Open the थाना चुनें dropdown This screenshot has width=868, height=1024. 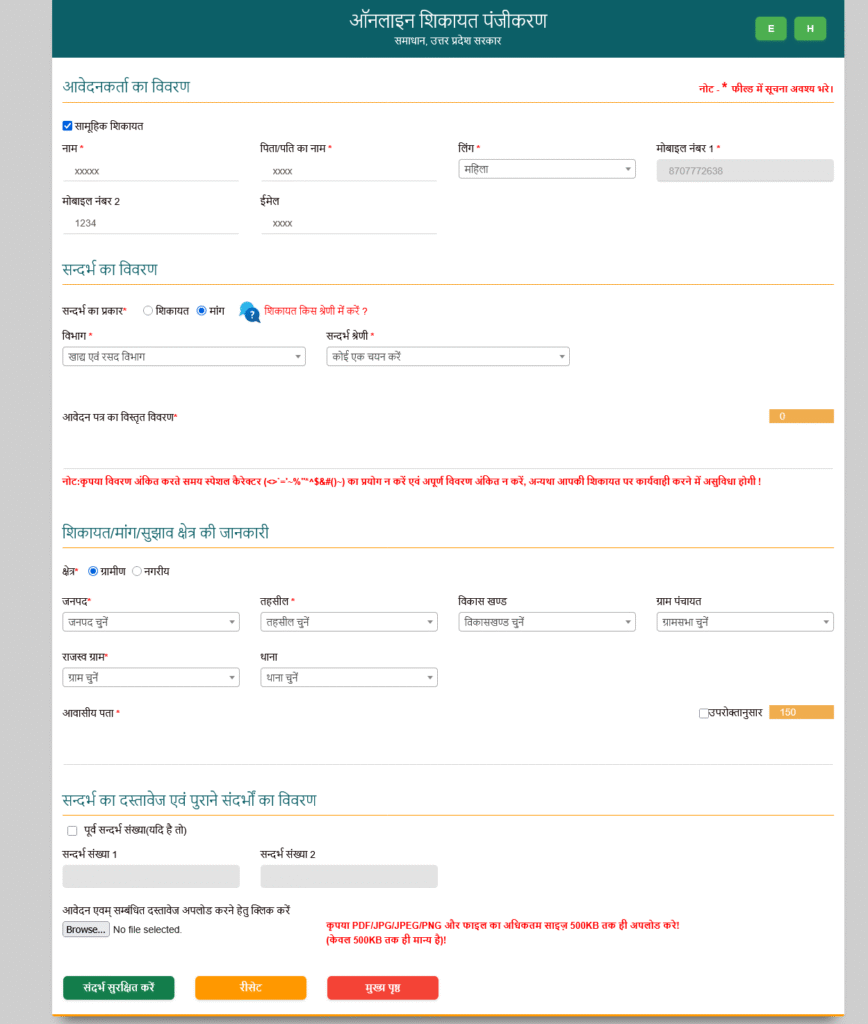[x=348, y=678]
